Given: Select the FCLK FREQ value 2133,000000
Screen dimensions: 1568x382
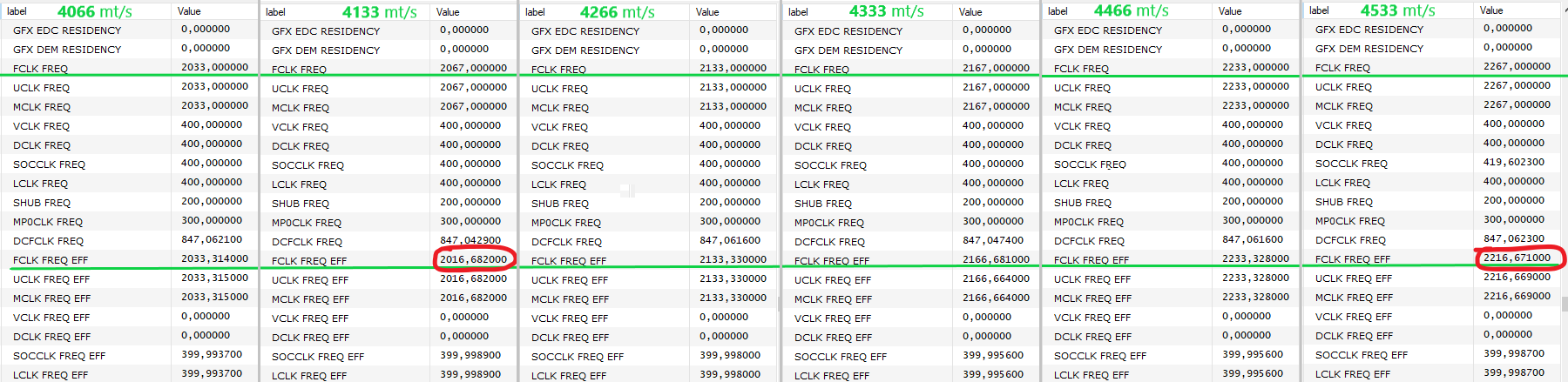Looking at the screenshot, I should click(x=733, y=68).
